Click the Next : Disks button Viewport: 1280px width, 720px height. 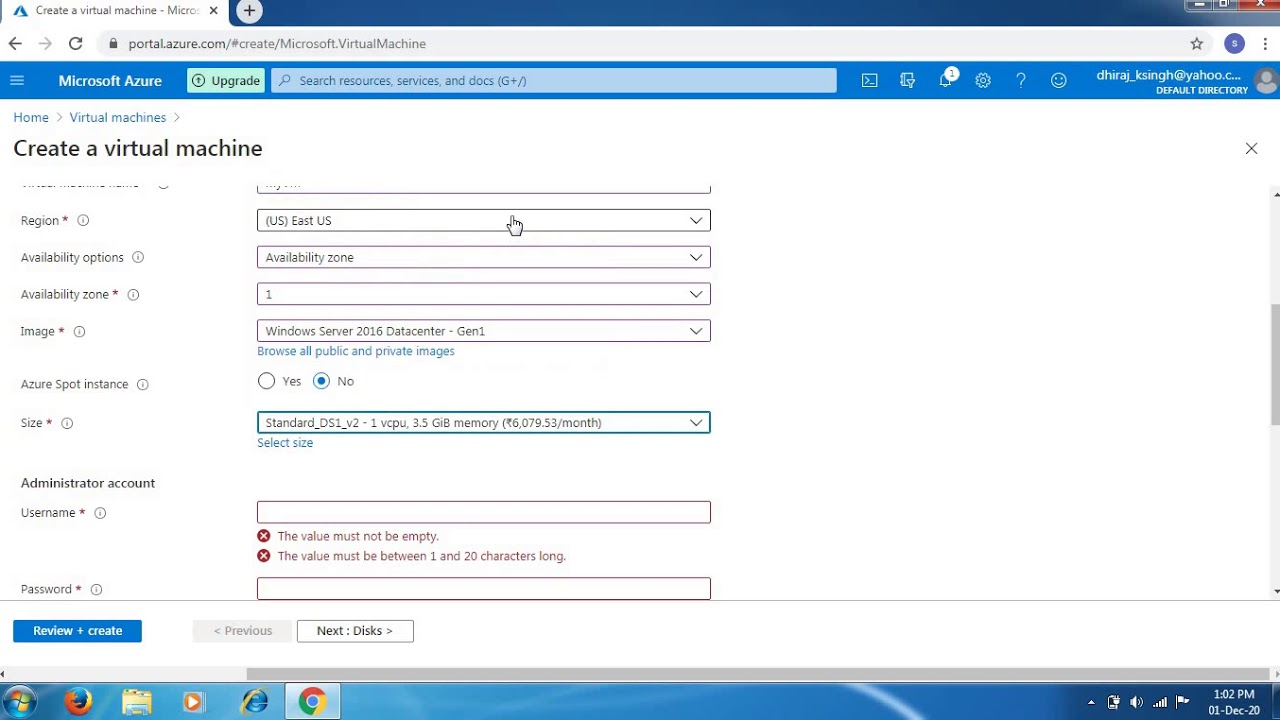355,631
